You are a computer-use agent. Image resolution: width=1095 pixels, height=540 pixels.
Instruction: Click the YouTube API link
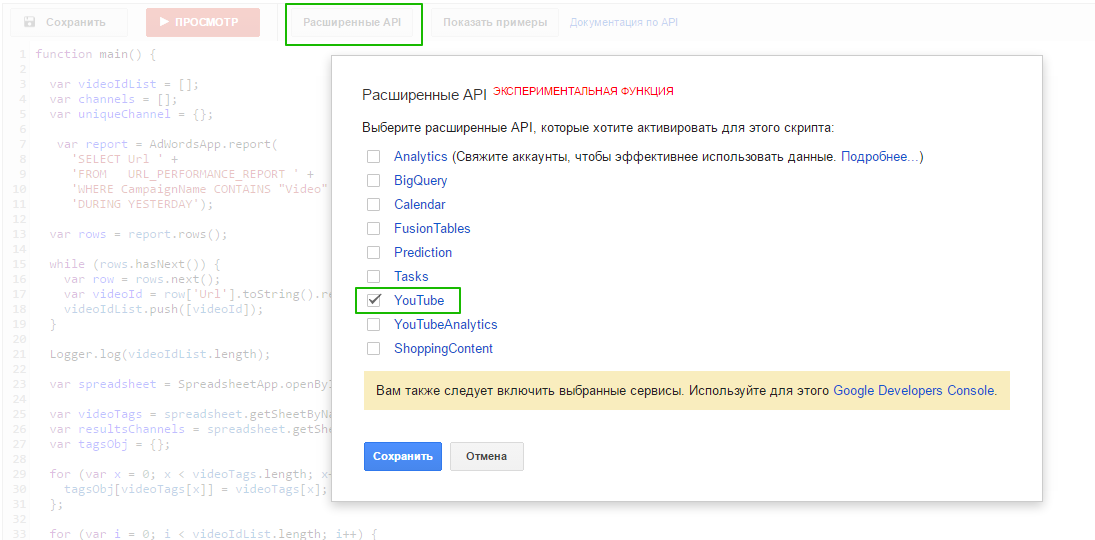pos(419,300)
